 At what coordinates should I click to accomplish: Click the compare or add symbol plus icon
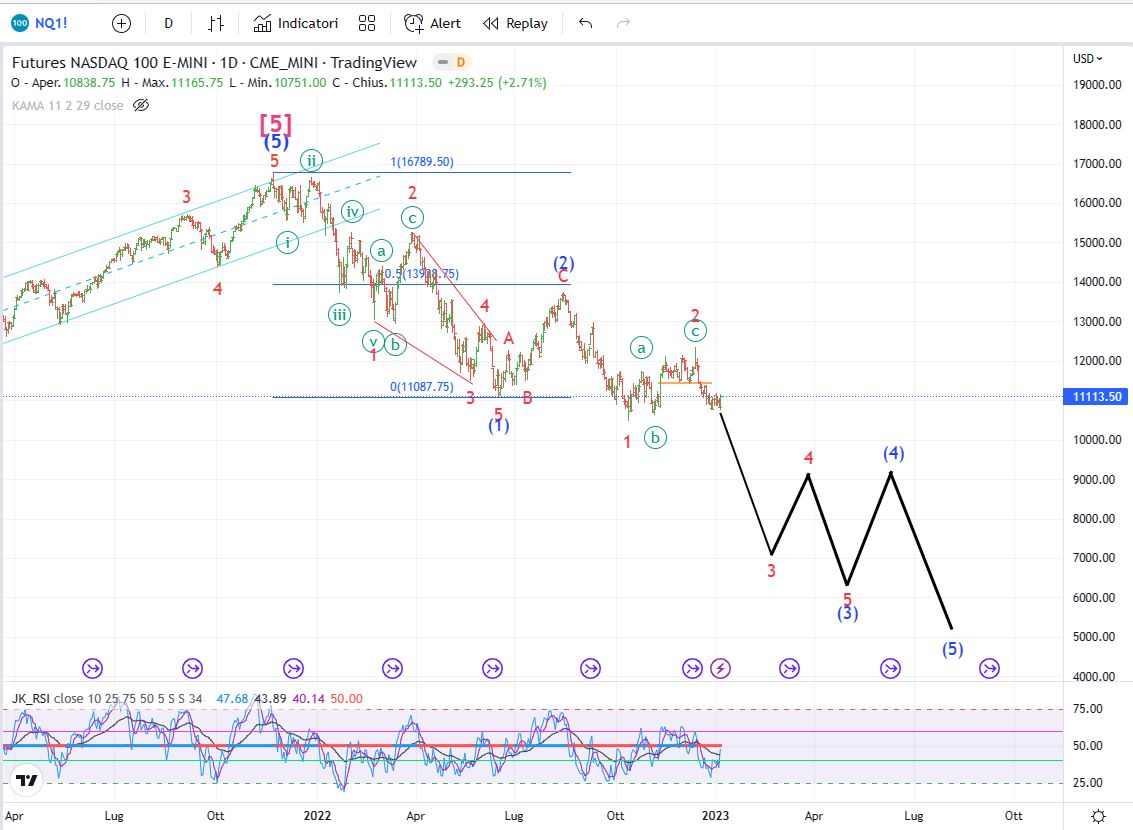click(x=121, y=23)
